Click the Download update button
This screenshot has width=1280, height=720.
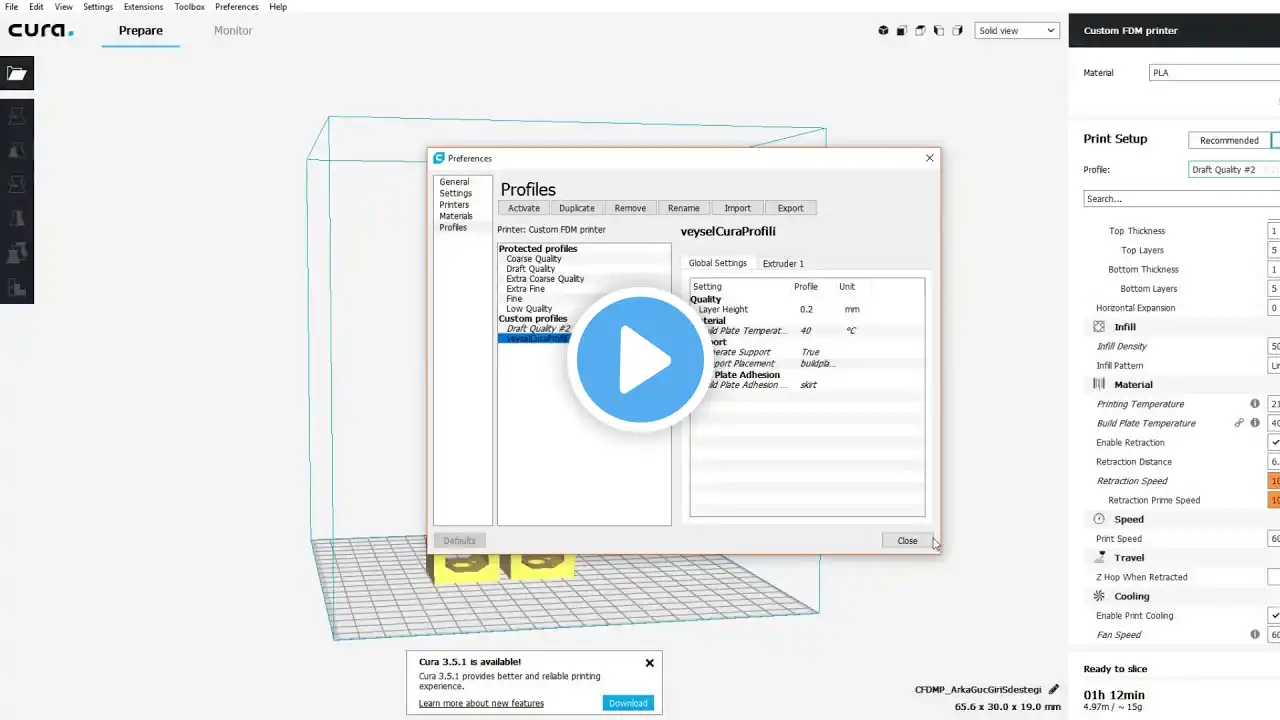pyautogui.click(x=628, y=703)
